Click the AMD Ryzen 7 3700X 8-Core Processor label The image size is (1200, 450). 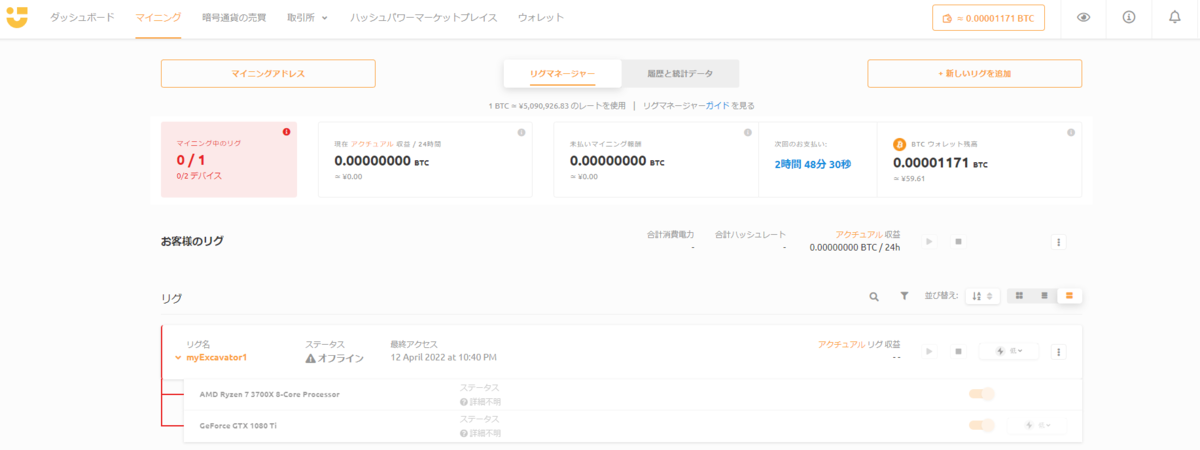tap(270, 394)
